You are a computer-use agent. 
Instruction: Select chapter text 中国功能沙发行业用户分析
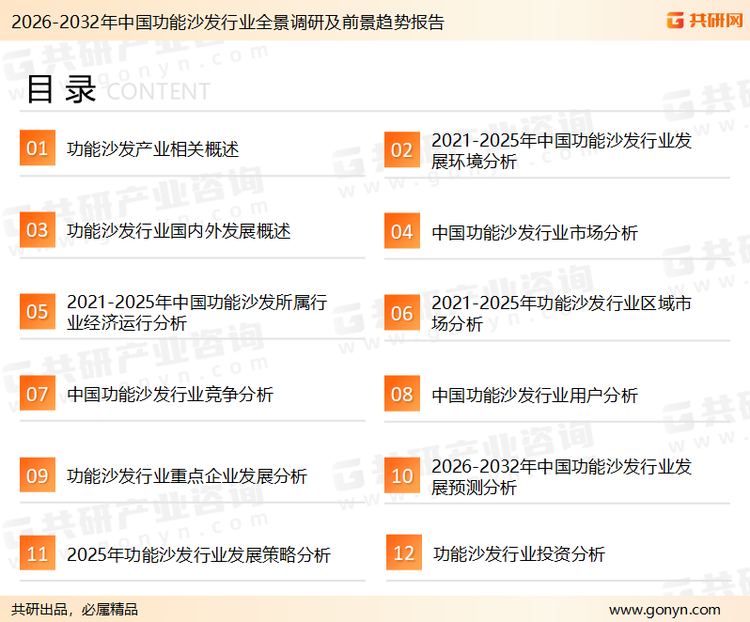(x=534, y=395)
